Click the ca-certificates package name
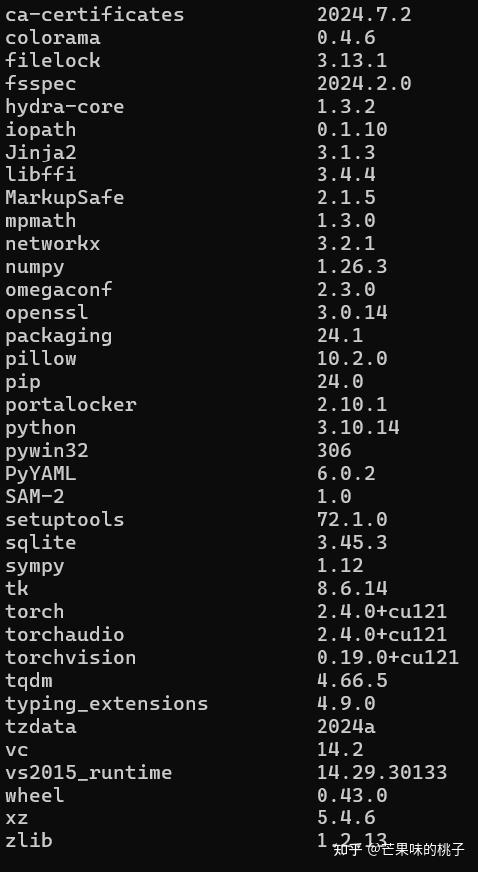The height and width of the screenshot is (872, 478). tap(94, 15)
